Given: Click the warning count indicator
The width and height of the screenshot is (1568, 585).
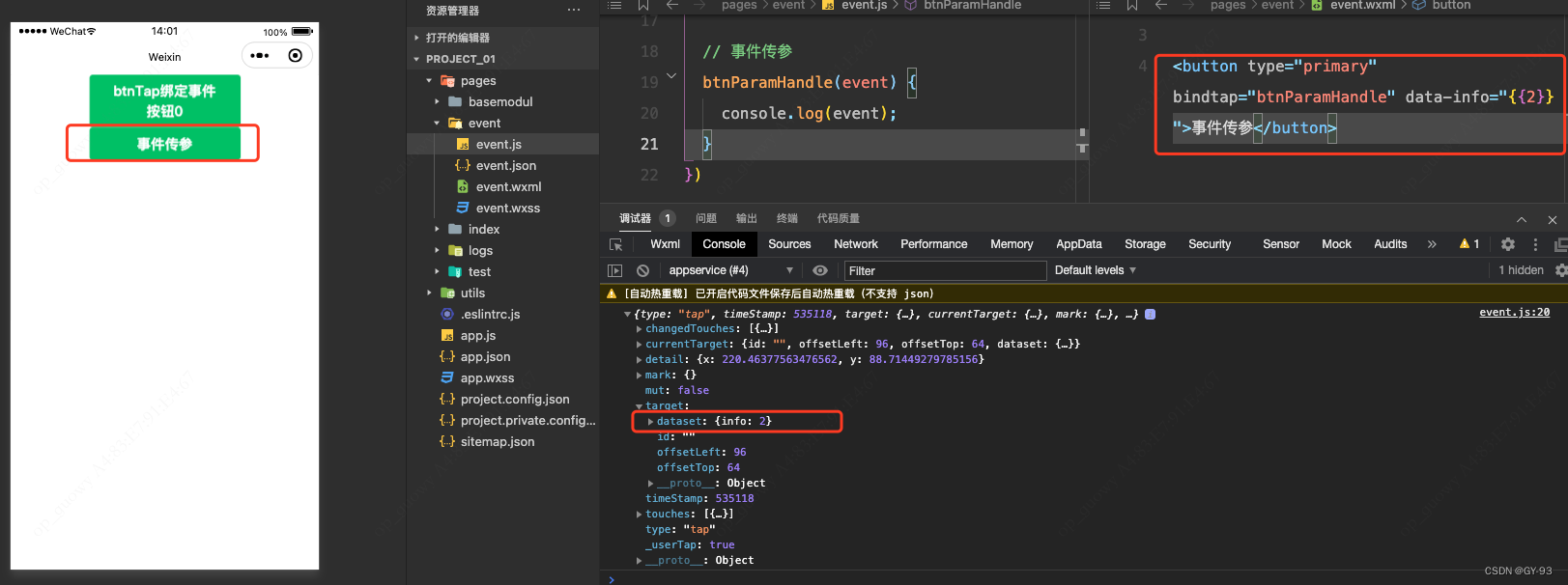Looking at the screenshot, I should pos(1469,244).
